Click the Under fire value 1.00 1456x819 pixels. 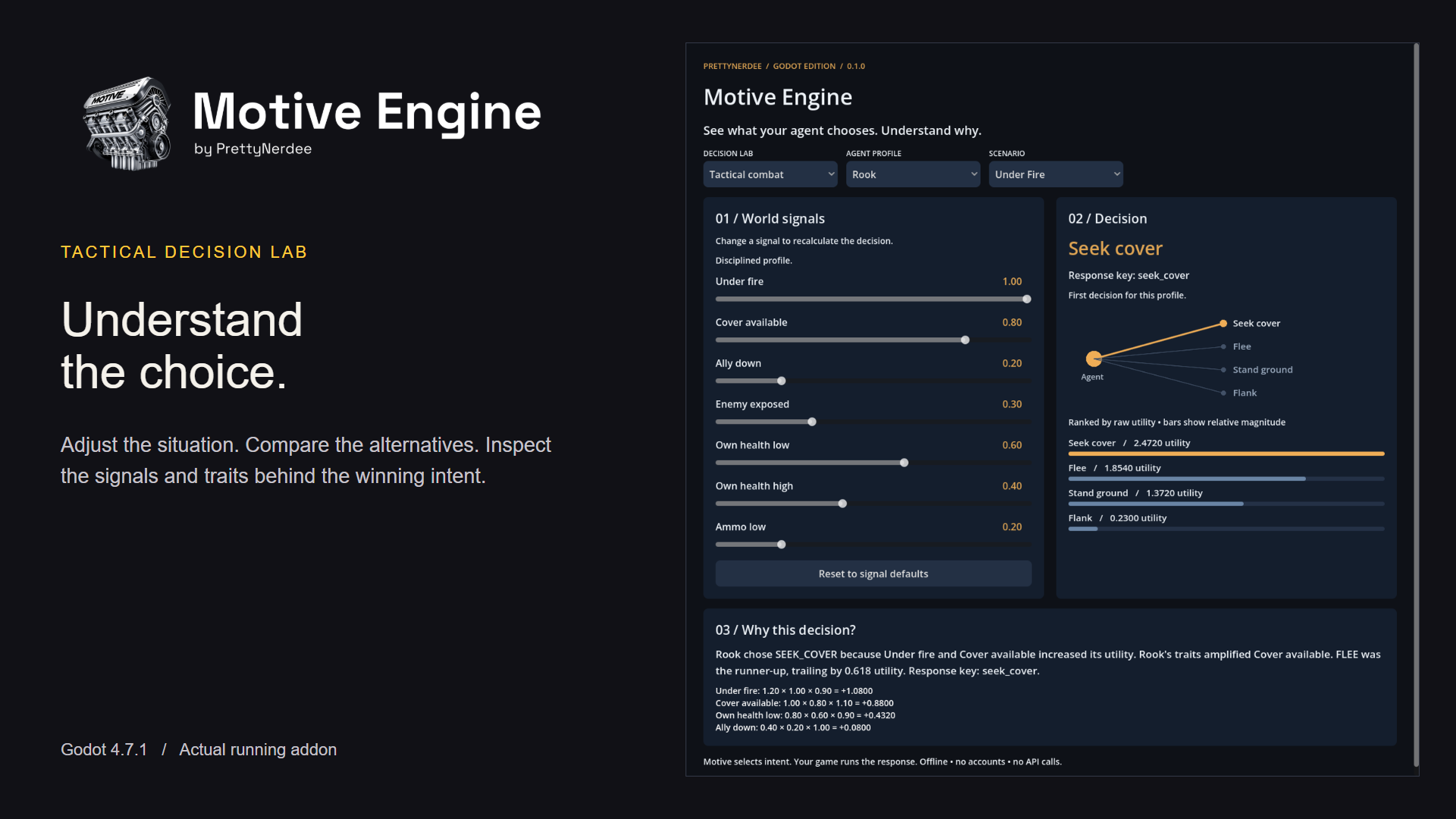pyautogui.click(x=1012, y=282)
